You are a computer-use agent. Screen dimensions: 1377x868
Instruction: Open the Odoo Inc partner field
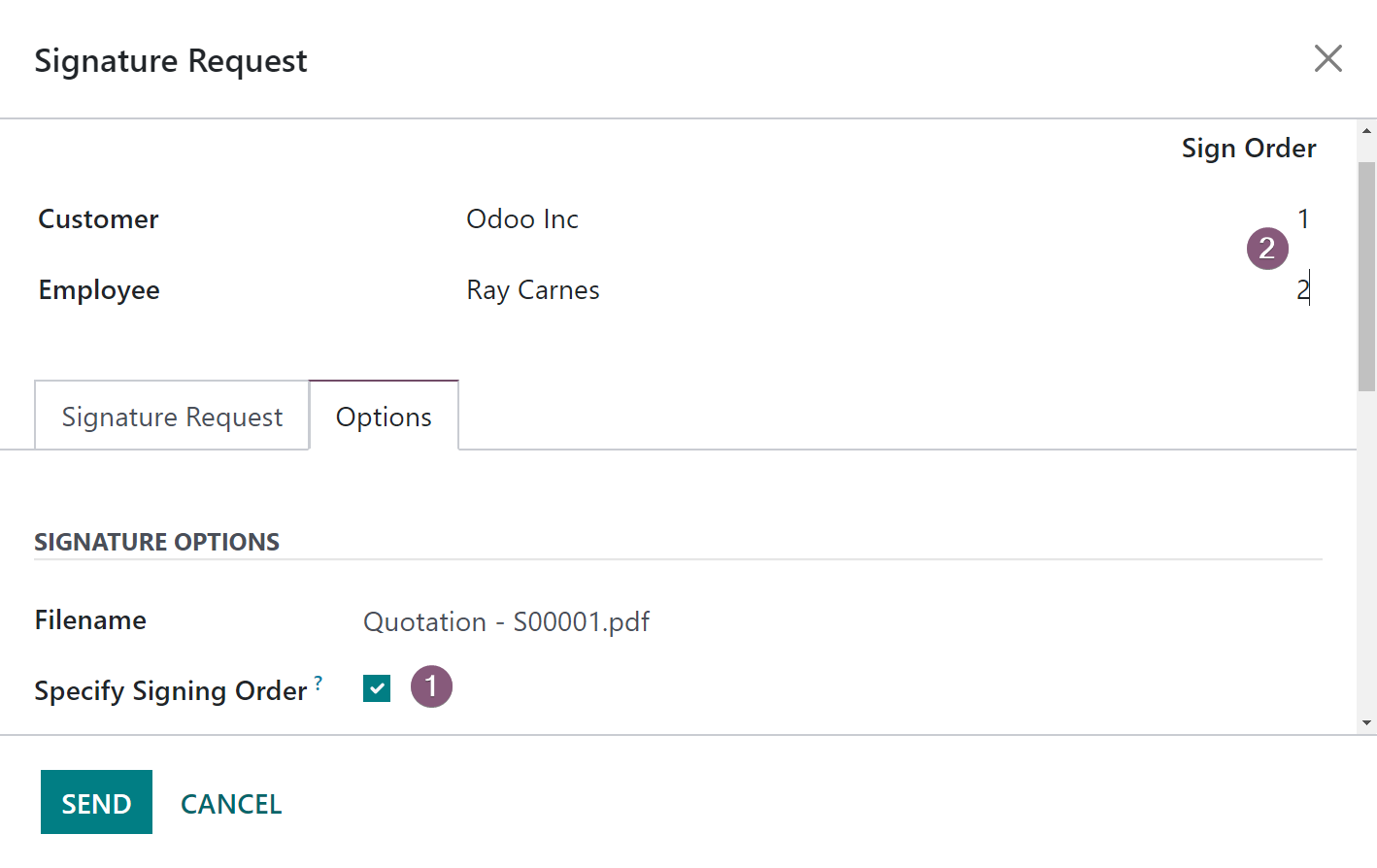[522, 218]
